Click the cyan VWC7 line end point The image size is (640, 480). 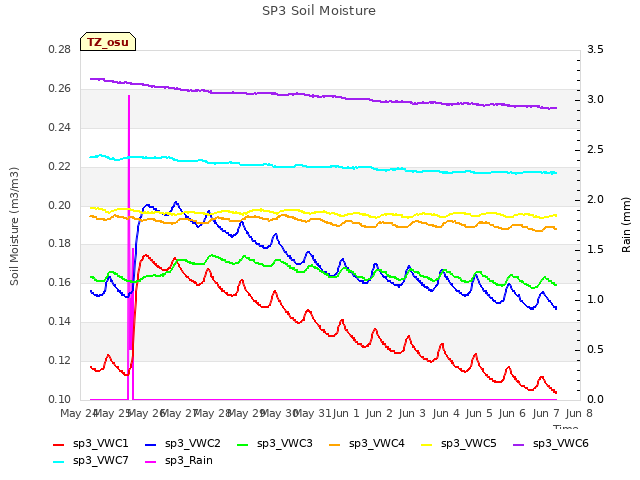(556, 173)
